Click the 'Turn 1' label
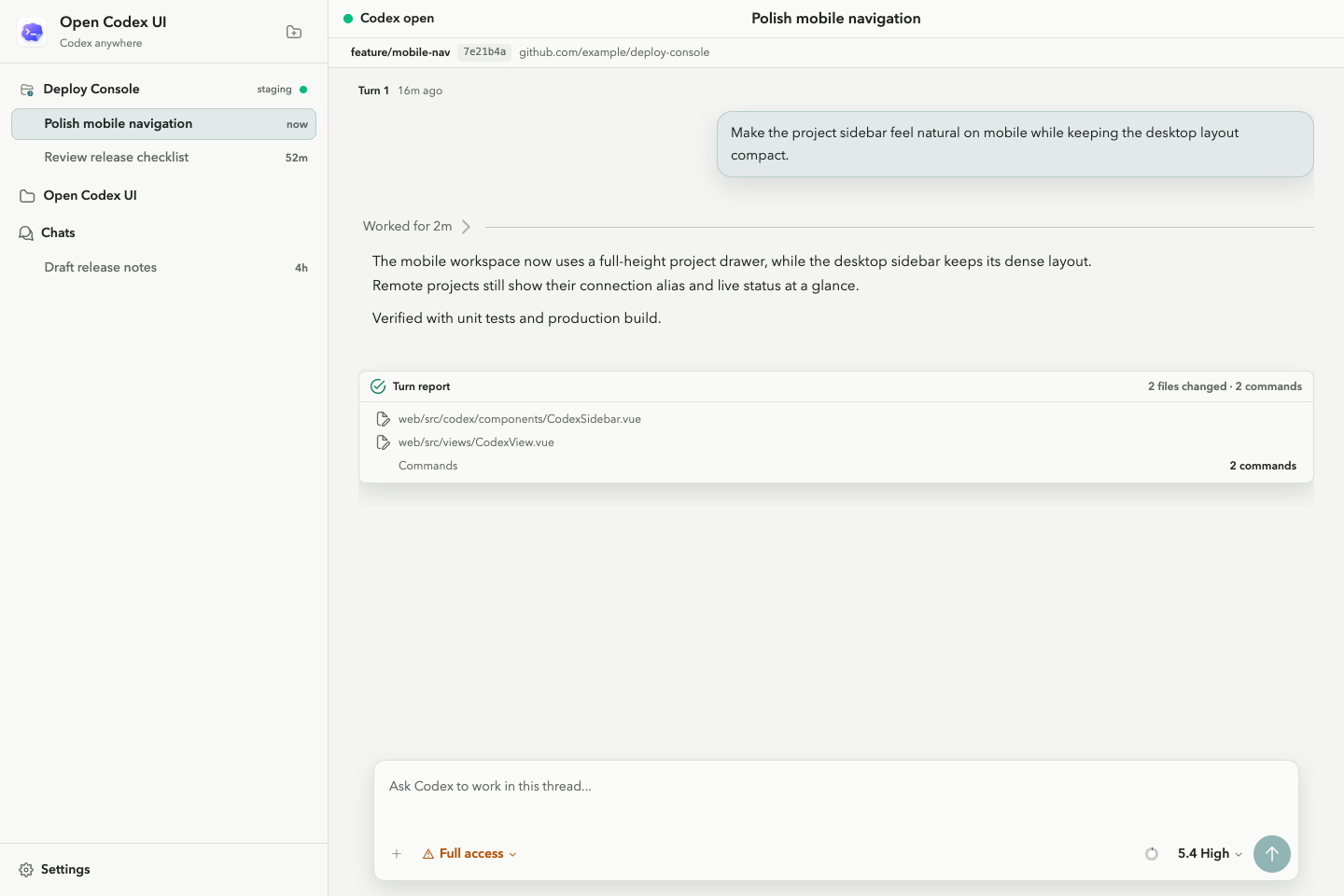The width and height of the screenshot is (1344, 896). [373, 91]
